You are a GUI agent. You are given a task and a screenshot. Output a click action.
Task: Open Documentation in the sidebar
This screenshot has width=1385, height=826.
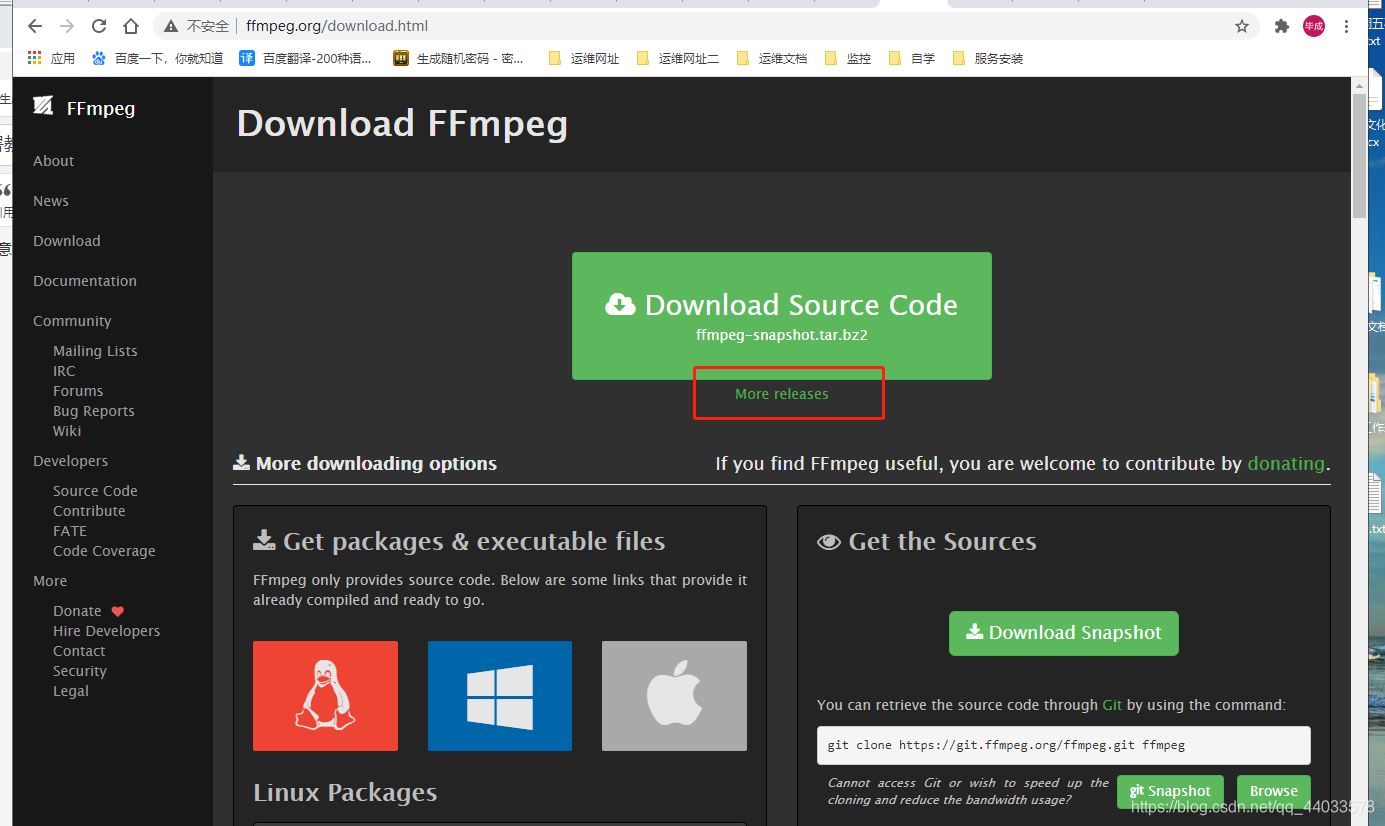tap(85, 281)
